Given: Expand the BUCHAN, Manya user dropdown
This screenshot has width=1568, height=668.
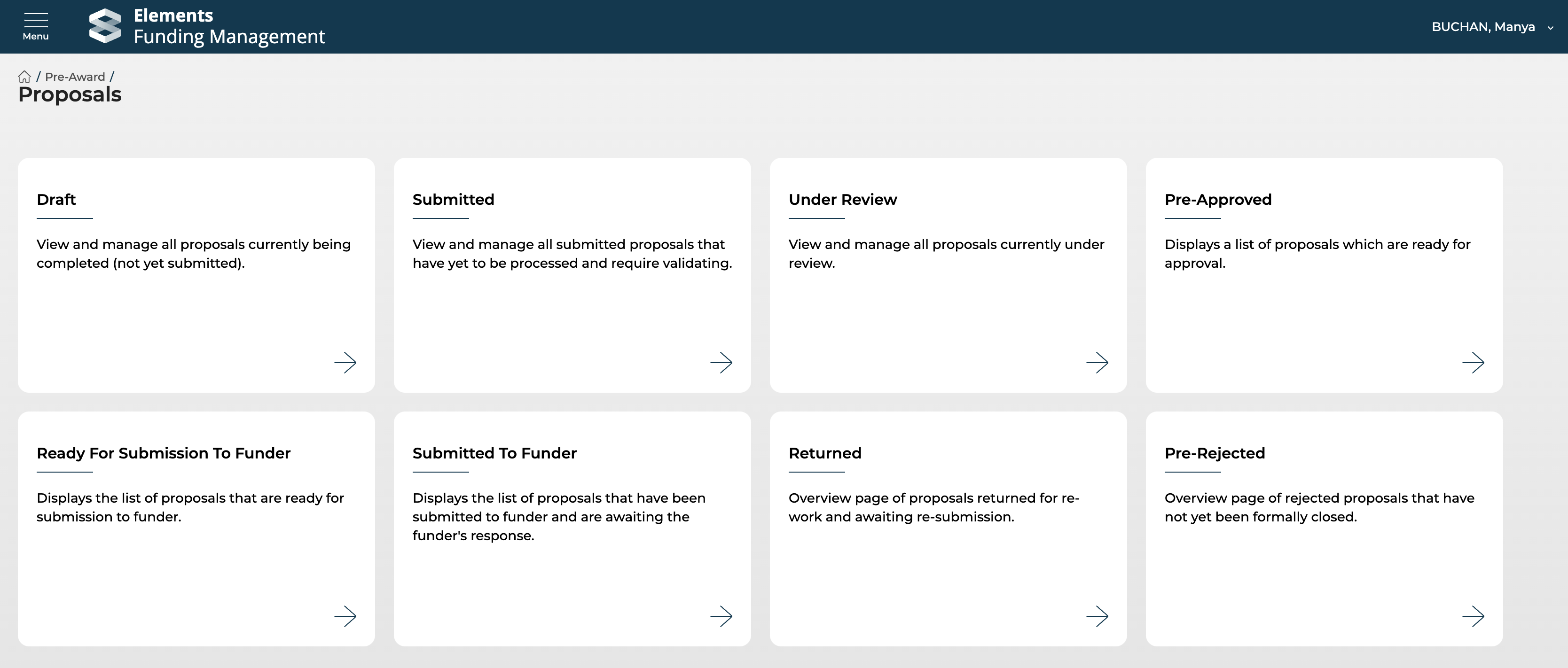Looking at the screenshot, I should 1483,27.
